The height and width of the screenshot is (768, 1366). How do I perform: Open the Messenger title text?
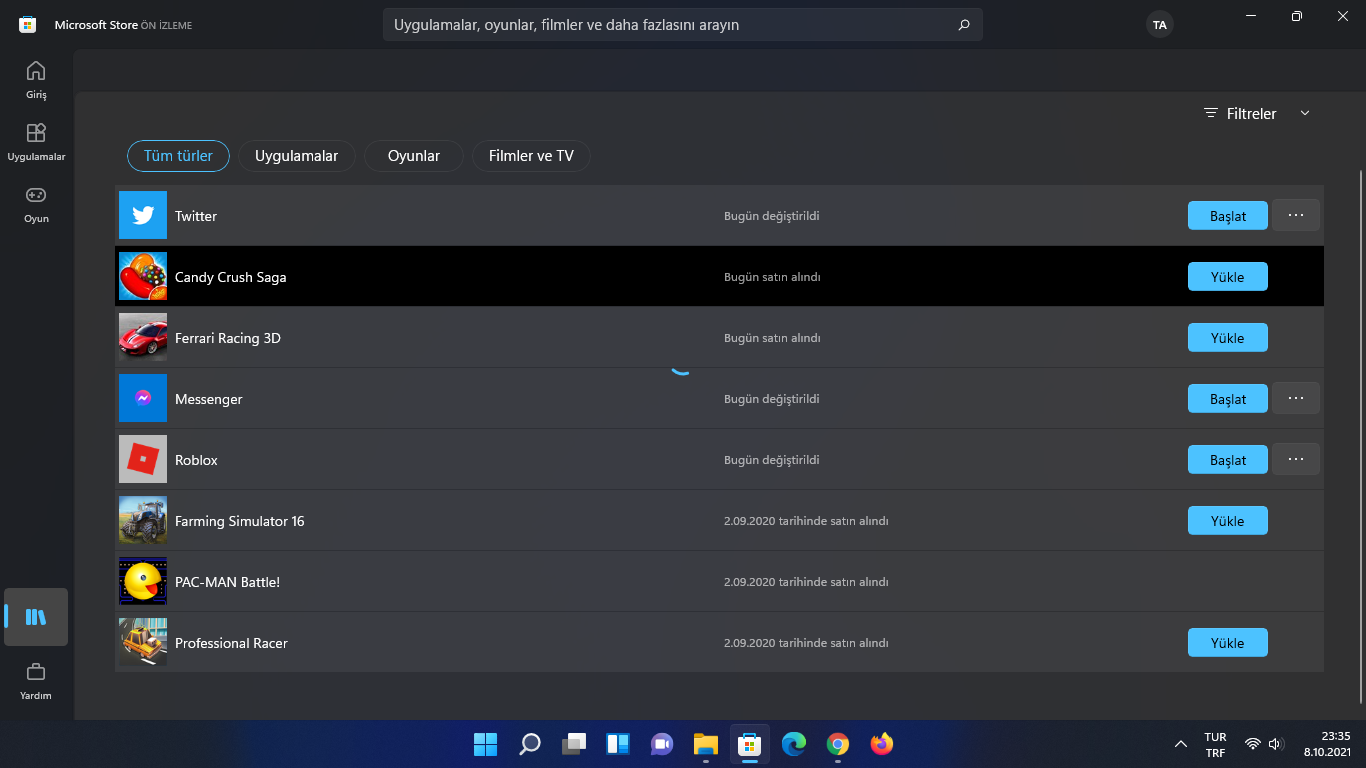pyautogui.click(x=209, y=398)
